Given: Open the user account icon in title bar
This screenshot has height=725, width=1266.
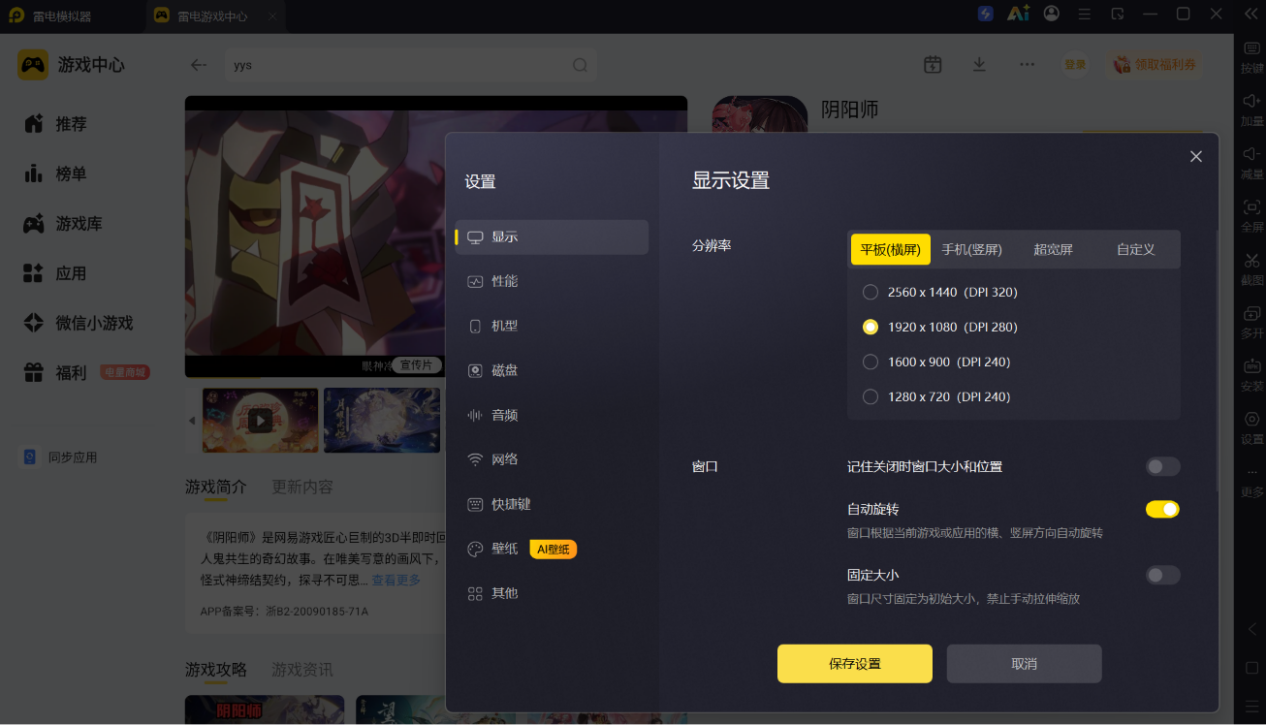Looking at the screenshot, I should pyautogui.click(x=1051, y=14).
